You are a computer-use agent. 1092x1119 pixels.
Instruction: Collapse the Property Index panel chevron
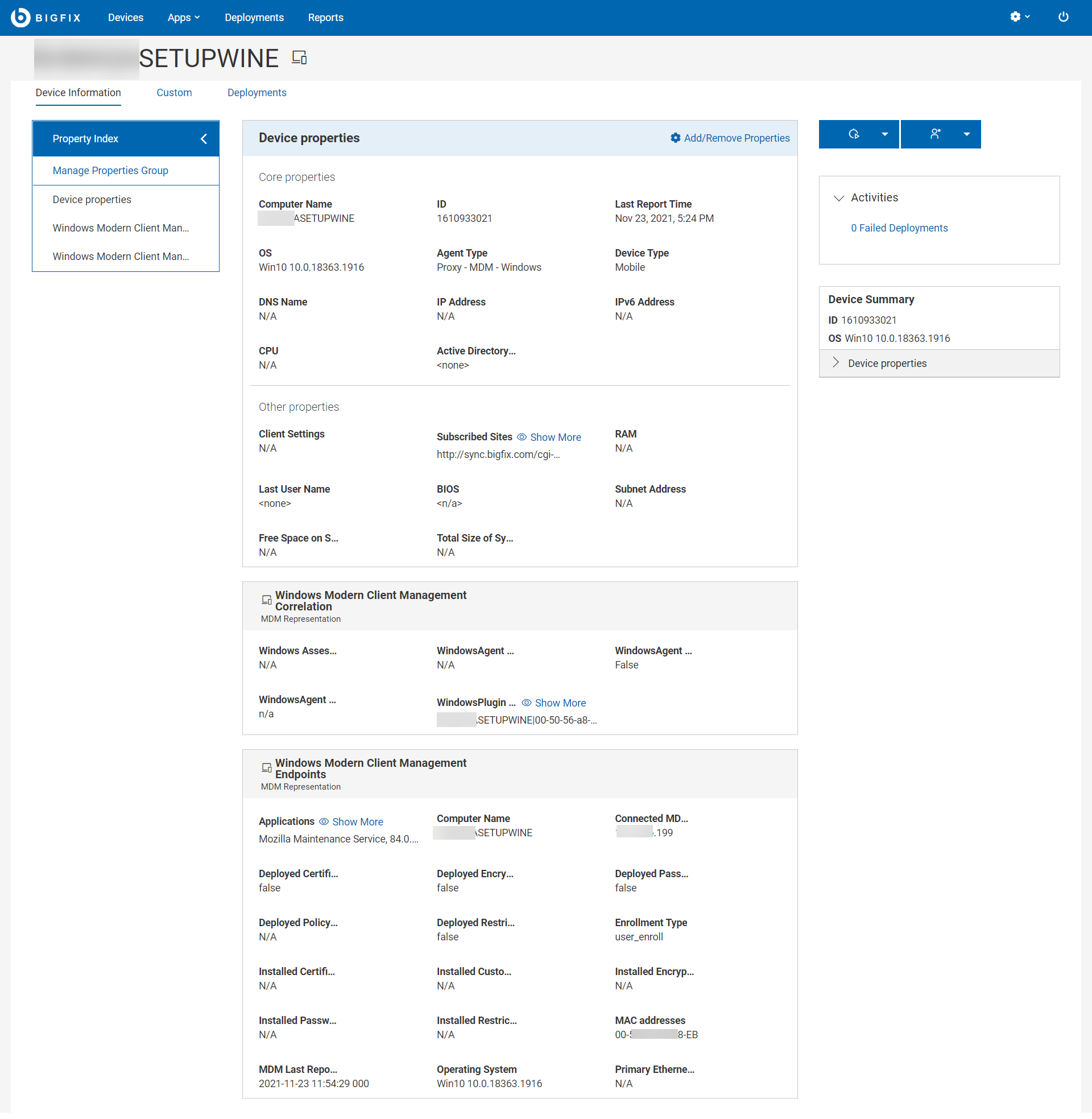click(x=204, y=139)
